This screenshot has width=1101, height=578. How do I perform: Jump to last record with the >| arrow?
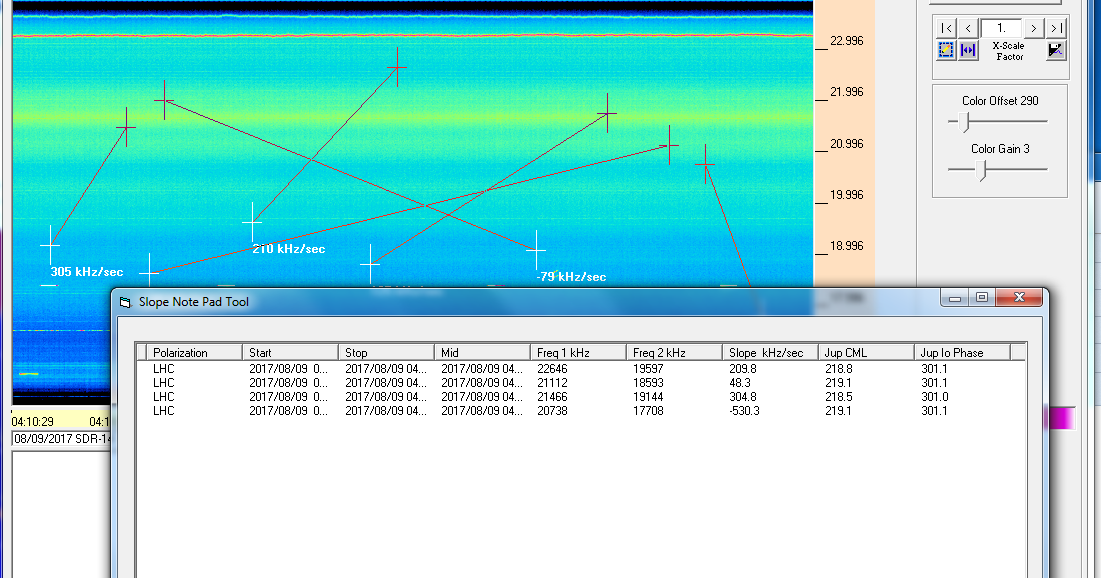pyautogui.click(x=1056, y=28)
